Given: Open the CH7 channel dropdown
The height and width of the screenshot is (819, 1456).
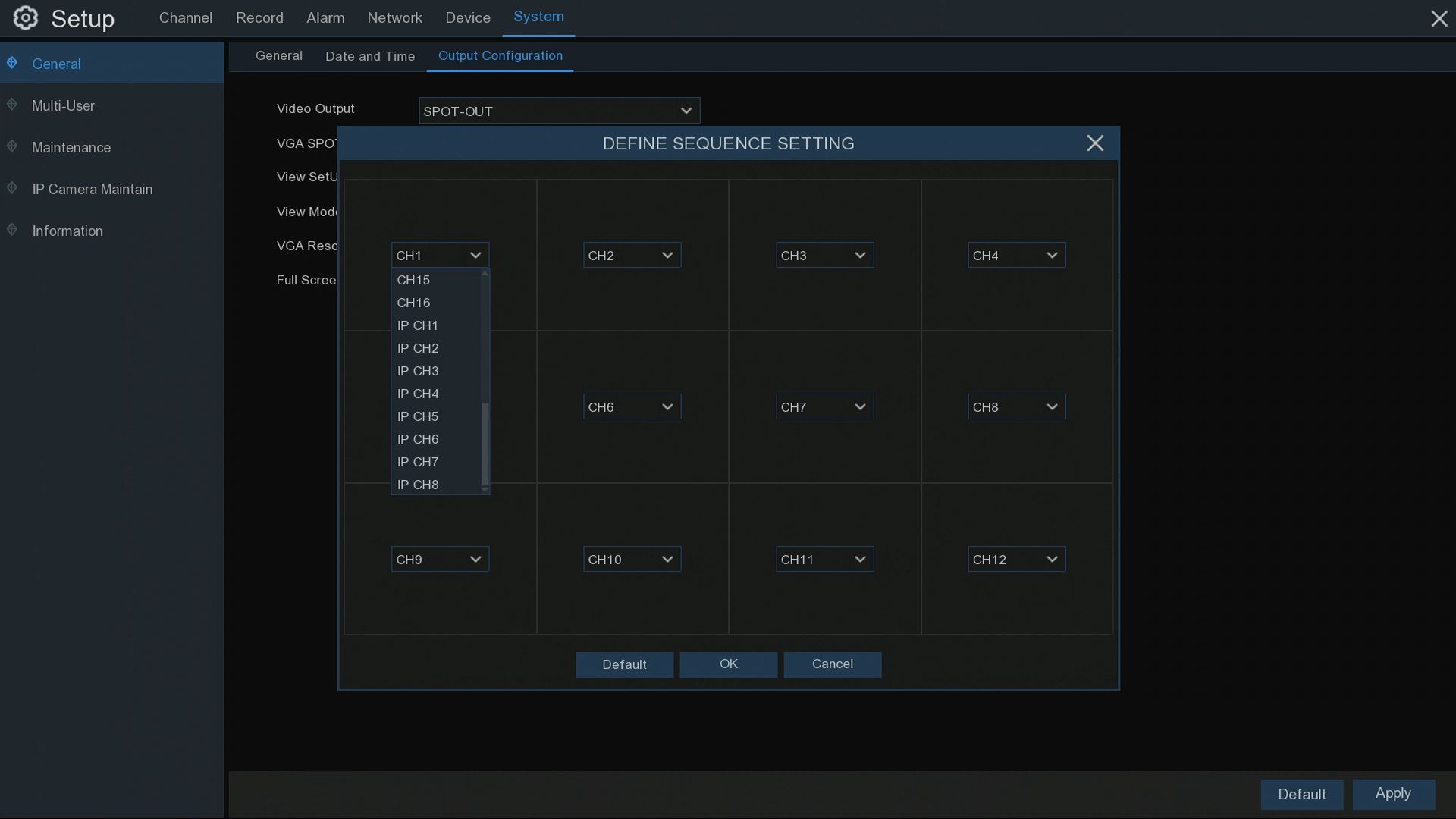Looking at the screenshot, I should point(824,407).
